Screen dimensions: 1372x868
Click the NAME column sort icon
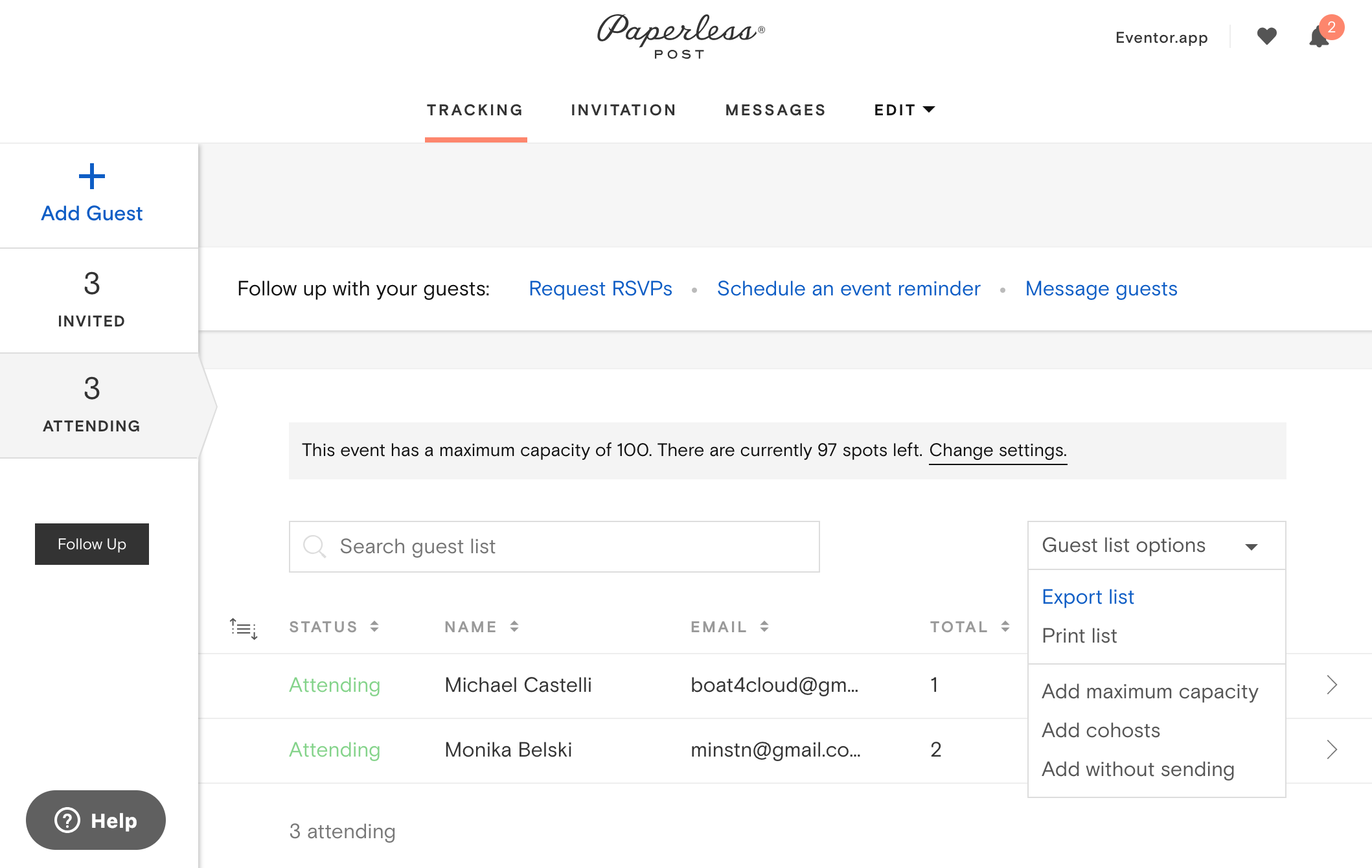[515, 626]
